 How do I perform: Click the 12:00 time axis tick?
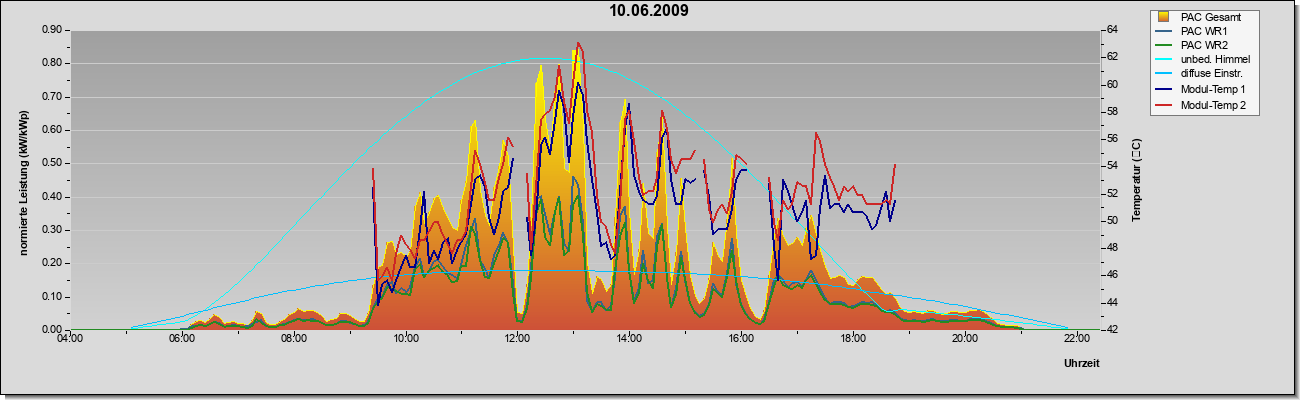coord(517,340)
